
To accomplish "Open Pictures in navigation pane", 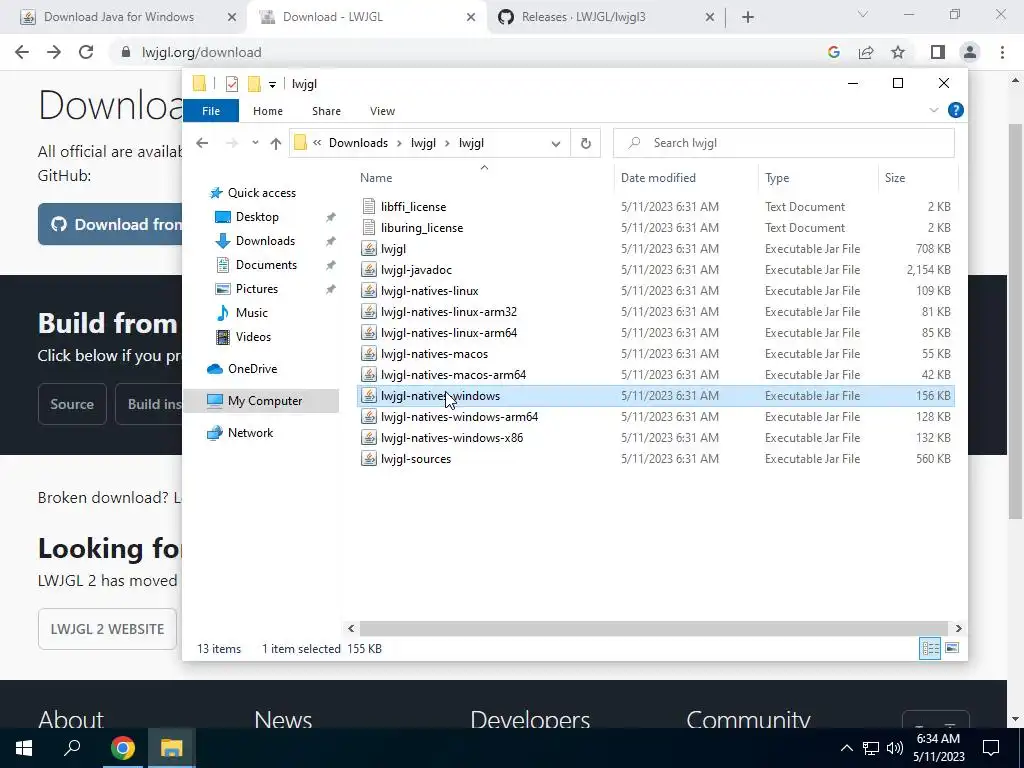I will [256, 289].
